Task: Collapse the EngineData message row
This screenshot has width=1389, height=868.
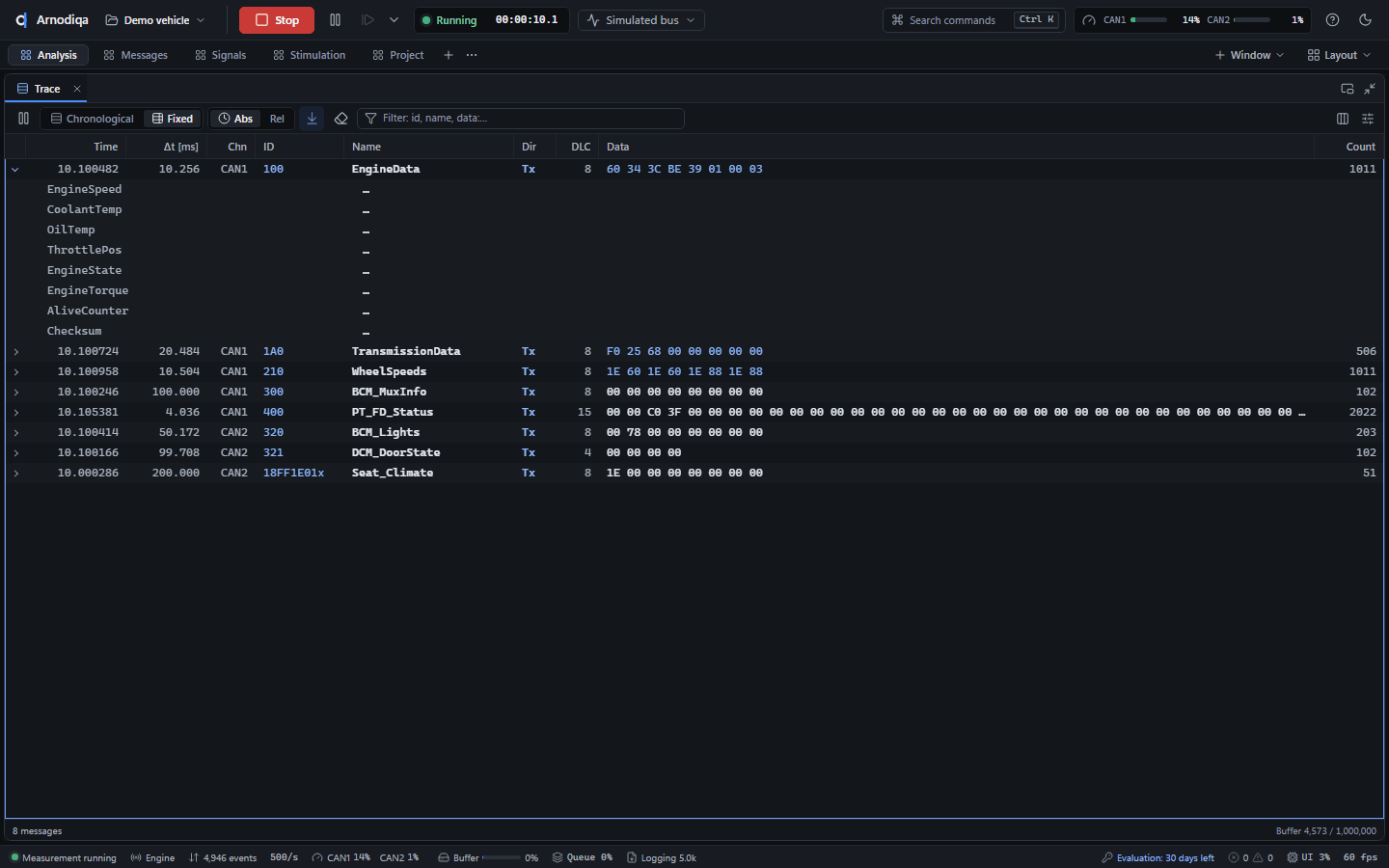Action: [15, 170]
